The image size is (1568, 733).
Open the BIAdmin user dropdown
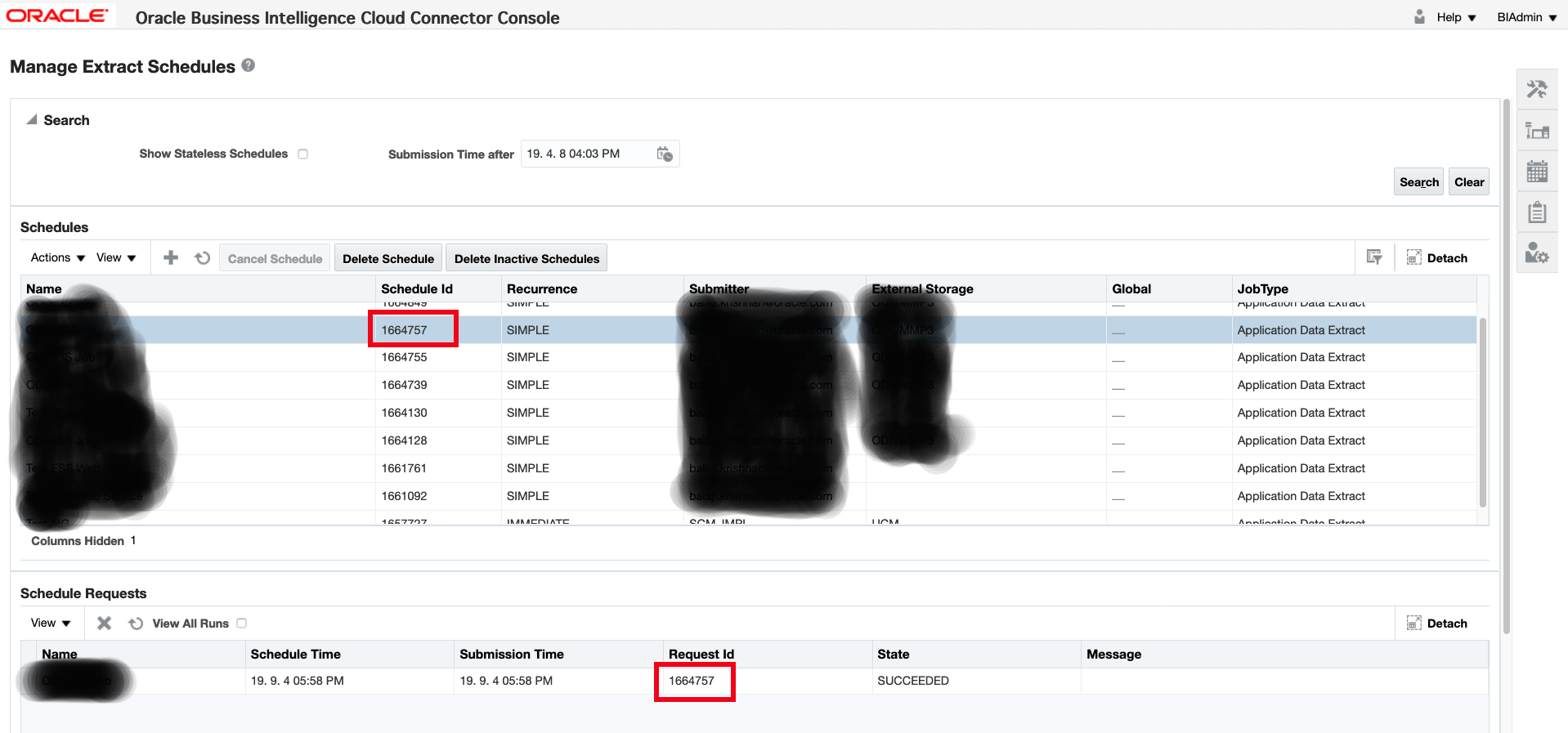(1526, 17)
